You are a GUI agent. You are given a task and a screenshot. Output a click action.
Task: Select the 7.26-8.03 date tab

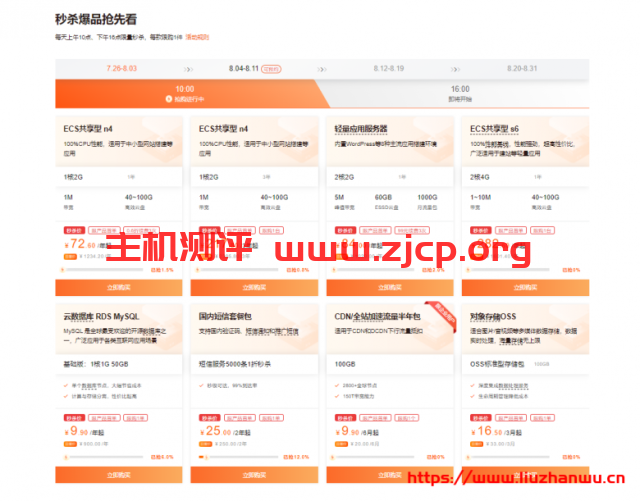point(122,68)
